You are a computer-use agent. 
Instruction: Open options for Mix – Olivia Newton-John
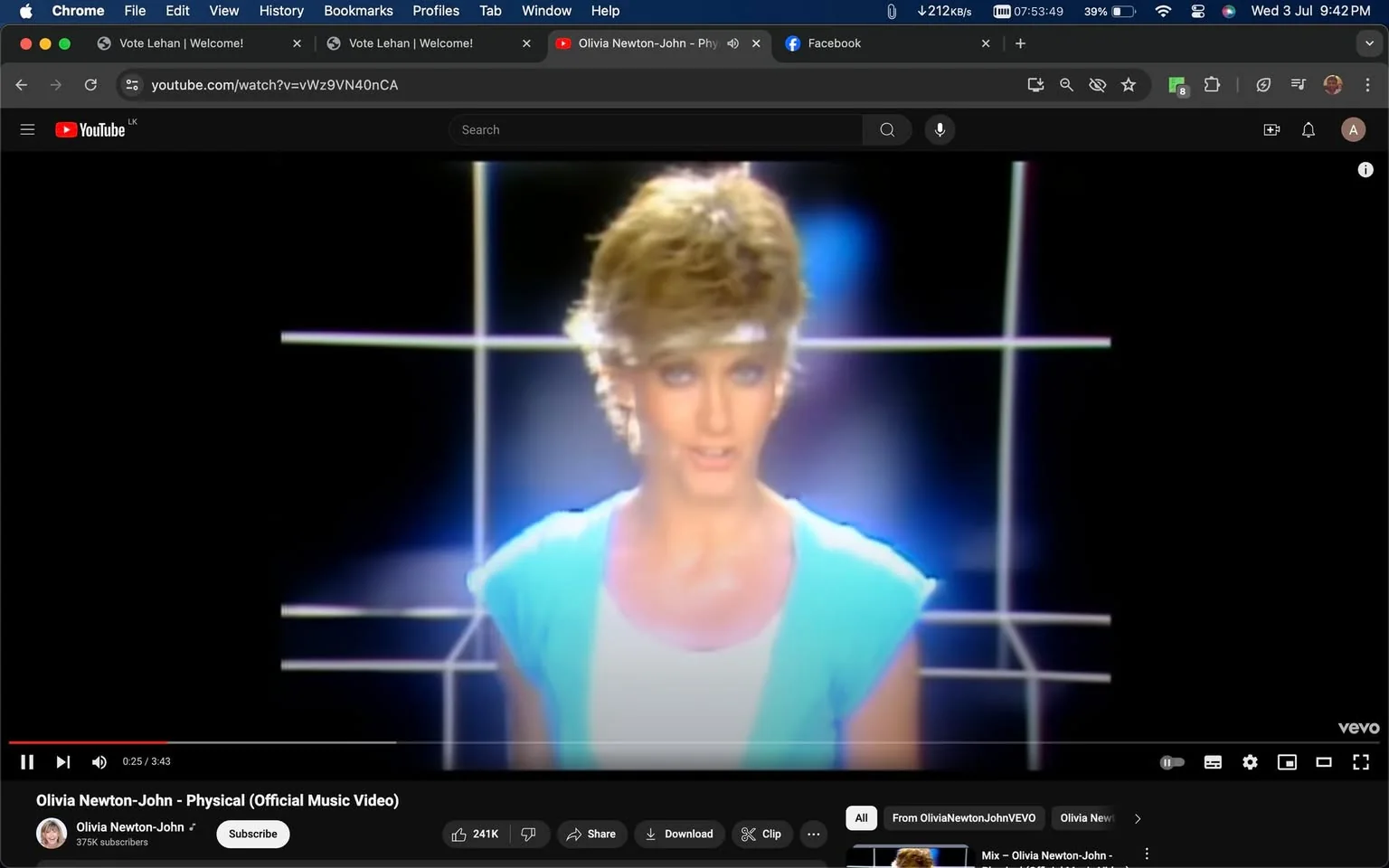click(x=1147, y=854)
